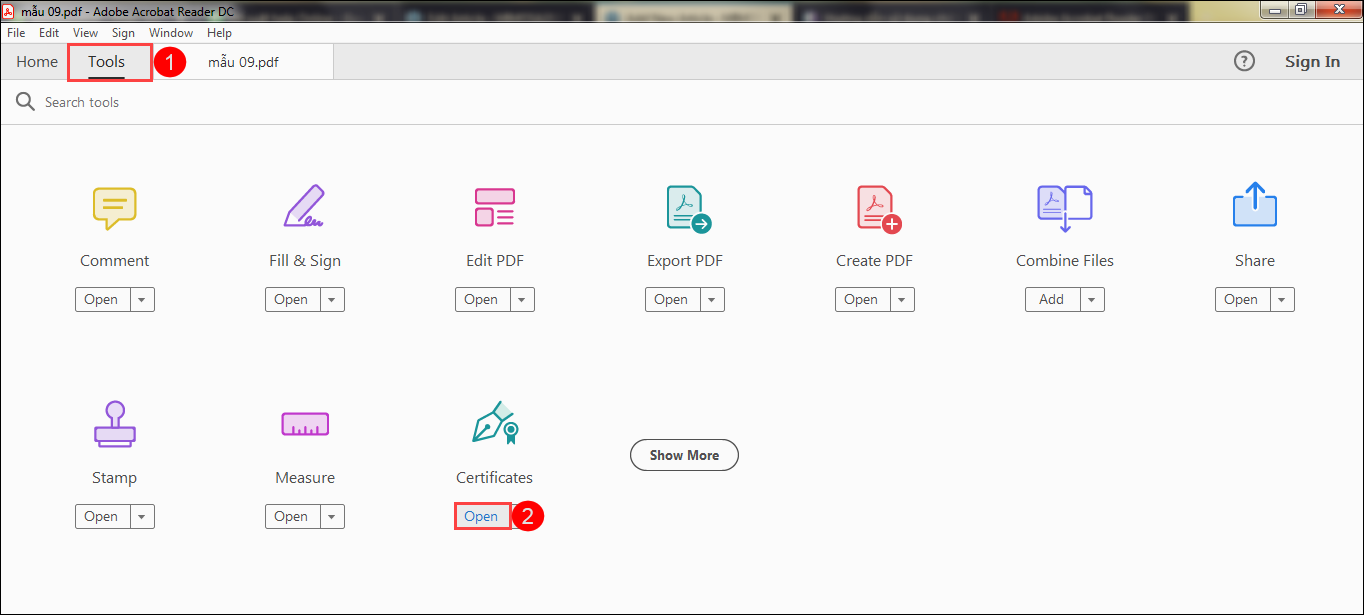Click the Show More button

click(x=684, y=455)
